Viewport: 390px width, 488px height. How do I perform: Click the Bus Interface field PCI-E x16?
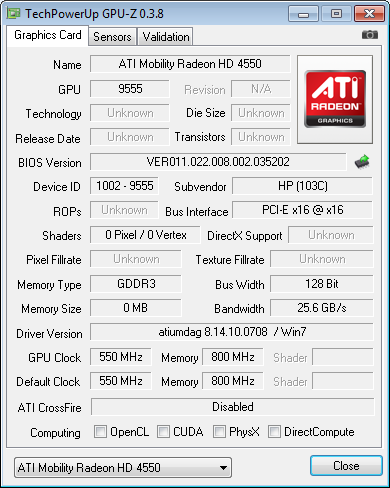[x=302, y=210]
